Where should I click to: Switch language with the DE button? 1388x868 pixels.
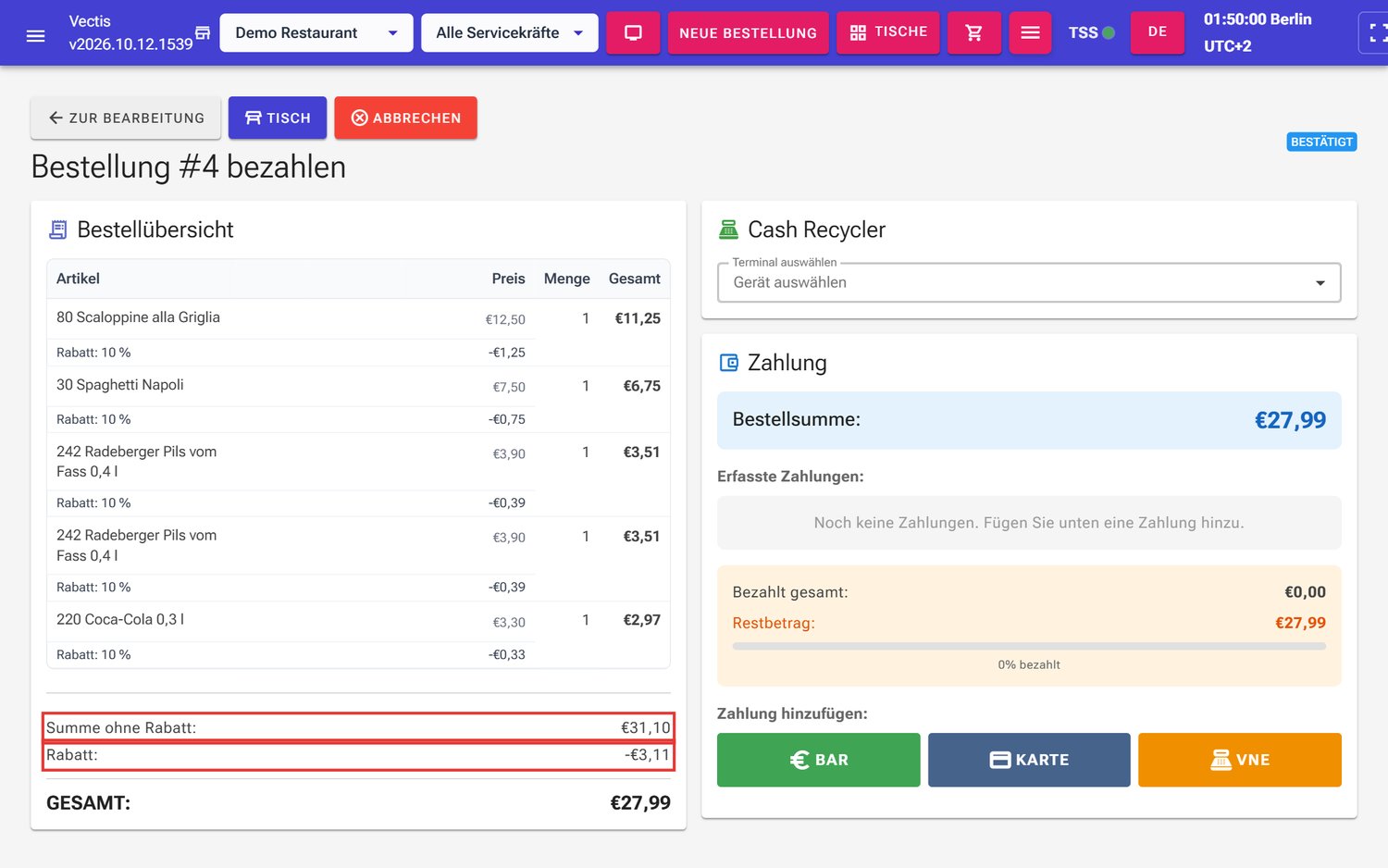[1158, 32]
